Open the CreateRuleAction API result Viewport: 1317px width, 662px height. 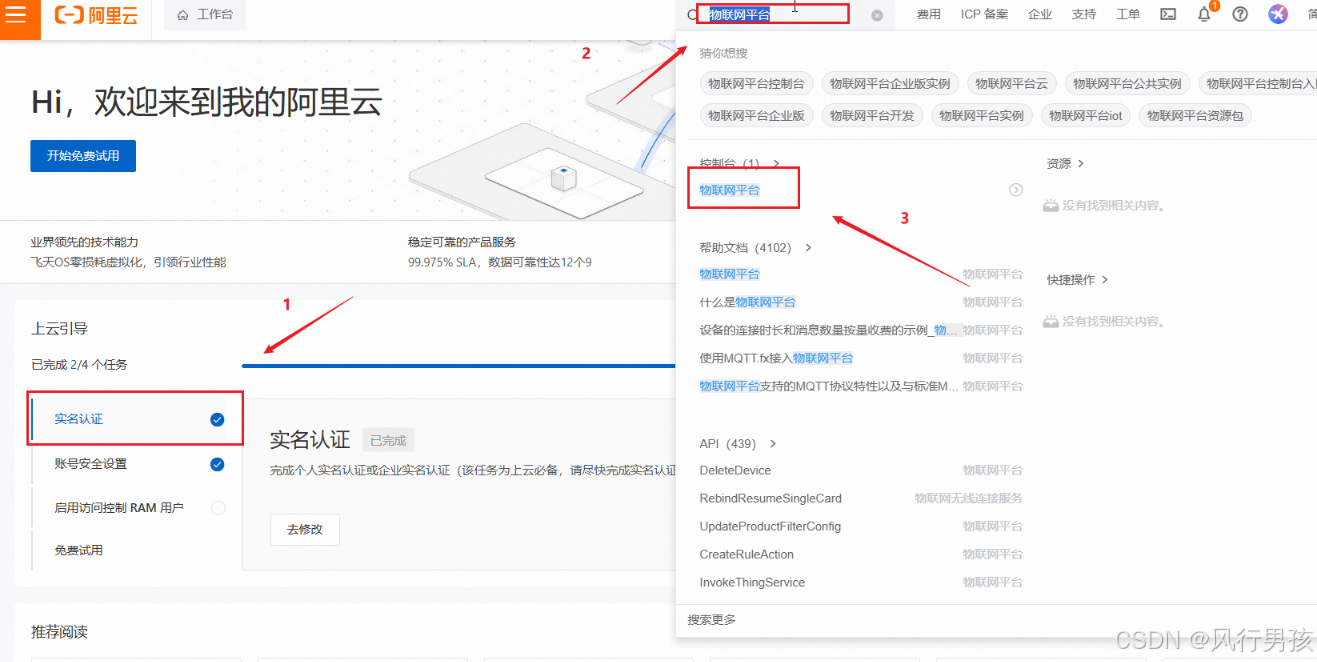(x=747, y=554)
